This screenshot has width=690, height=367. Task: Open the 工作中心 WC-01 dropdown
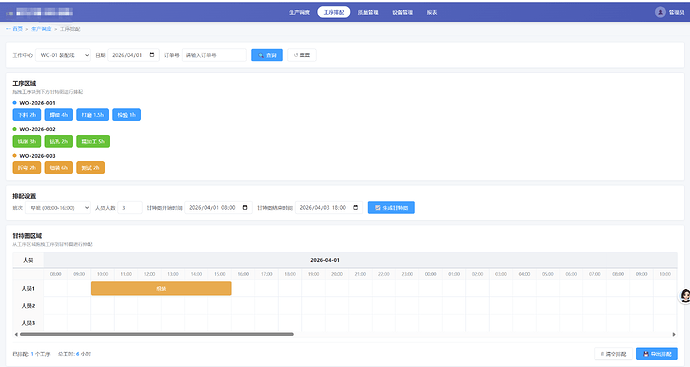click(x=63, y=55)
